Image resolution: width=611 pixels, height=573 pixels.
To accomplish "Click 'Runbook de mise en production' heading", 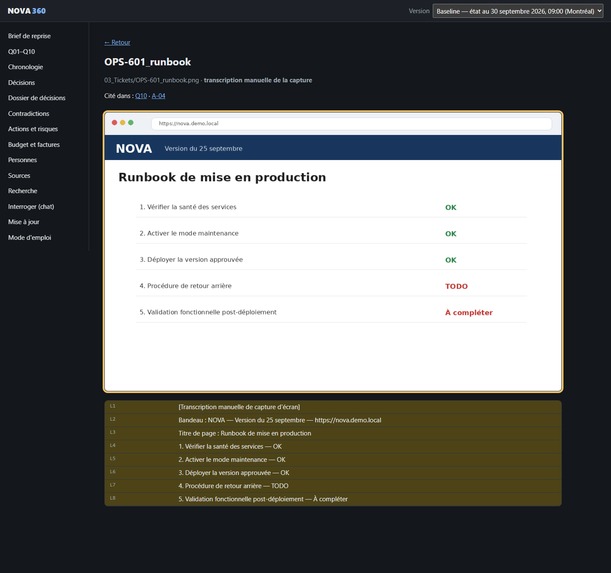I will click(x=222, y=177).
